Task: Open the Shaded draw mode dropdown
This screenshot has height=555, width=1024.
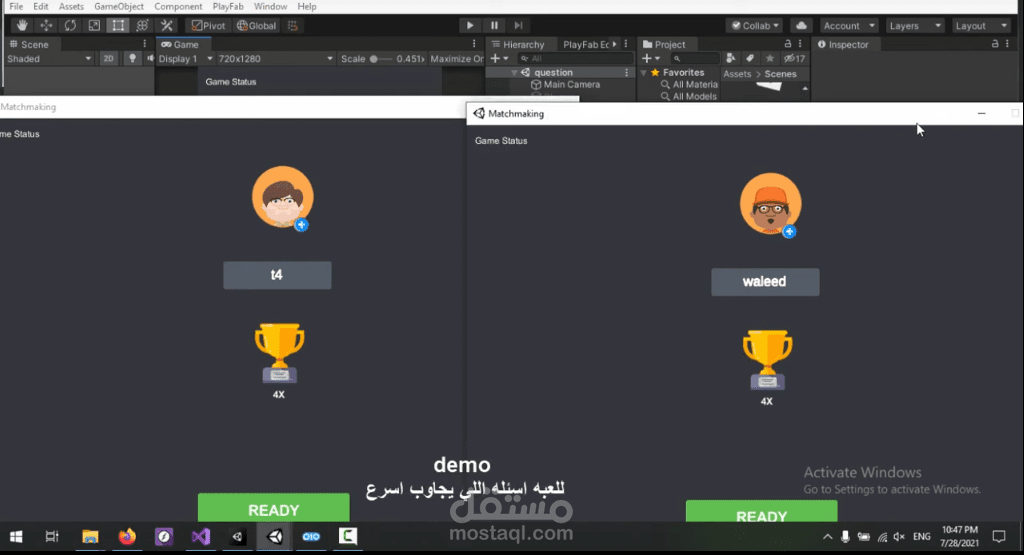Action: tap(48, 58)
